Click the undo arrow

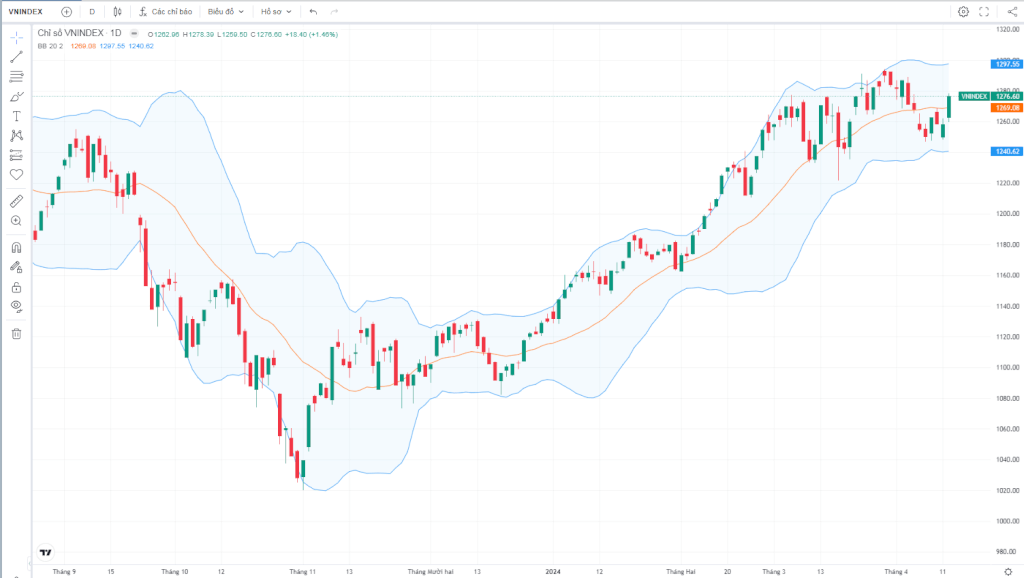pos(313,12)
